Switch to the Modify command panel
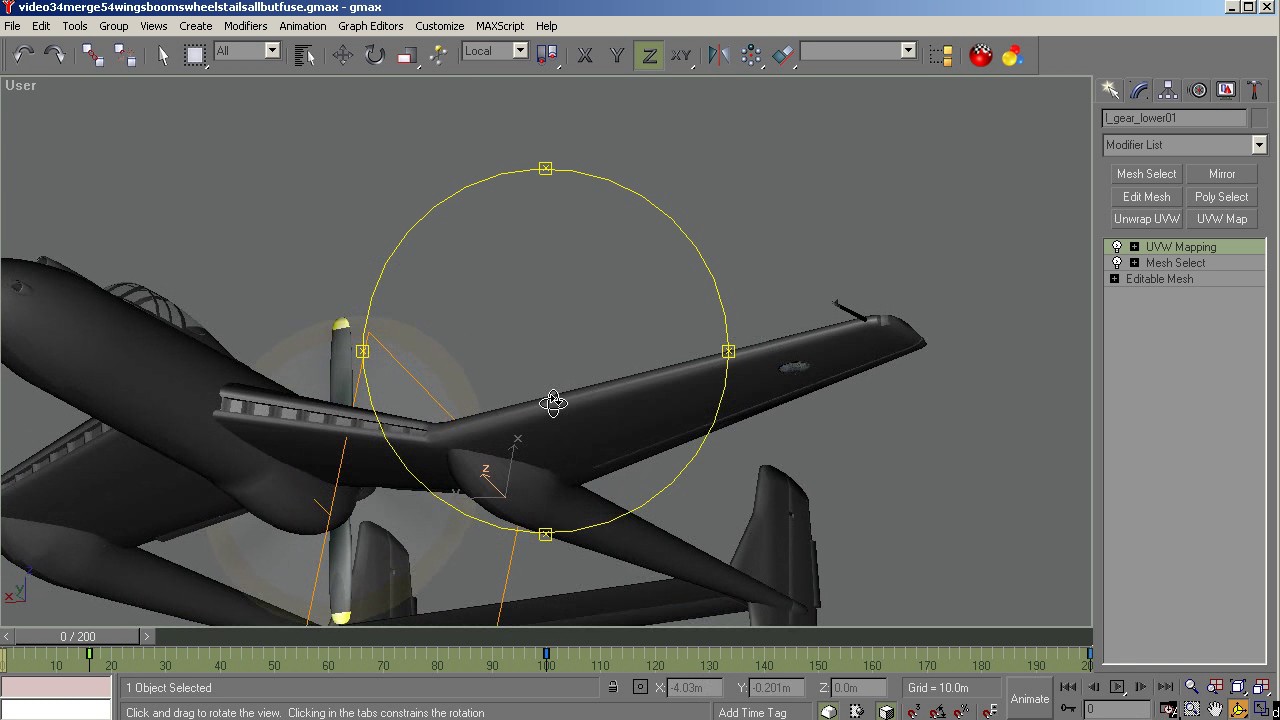 [x=1139, y=90]
